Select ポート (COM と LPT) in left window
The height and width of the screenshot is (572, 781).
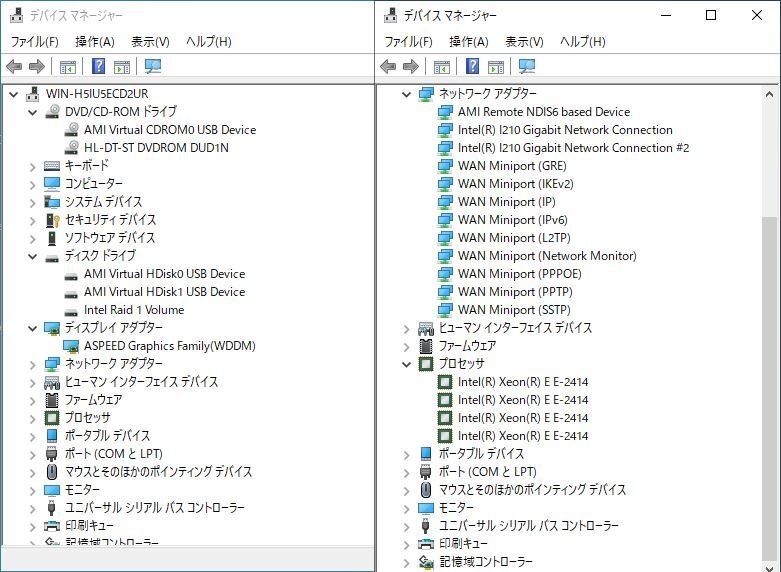114,454
